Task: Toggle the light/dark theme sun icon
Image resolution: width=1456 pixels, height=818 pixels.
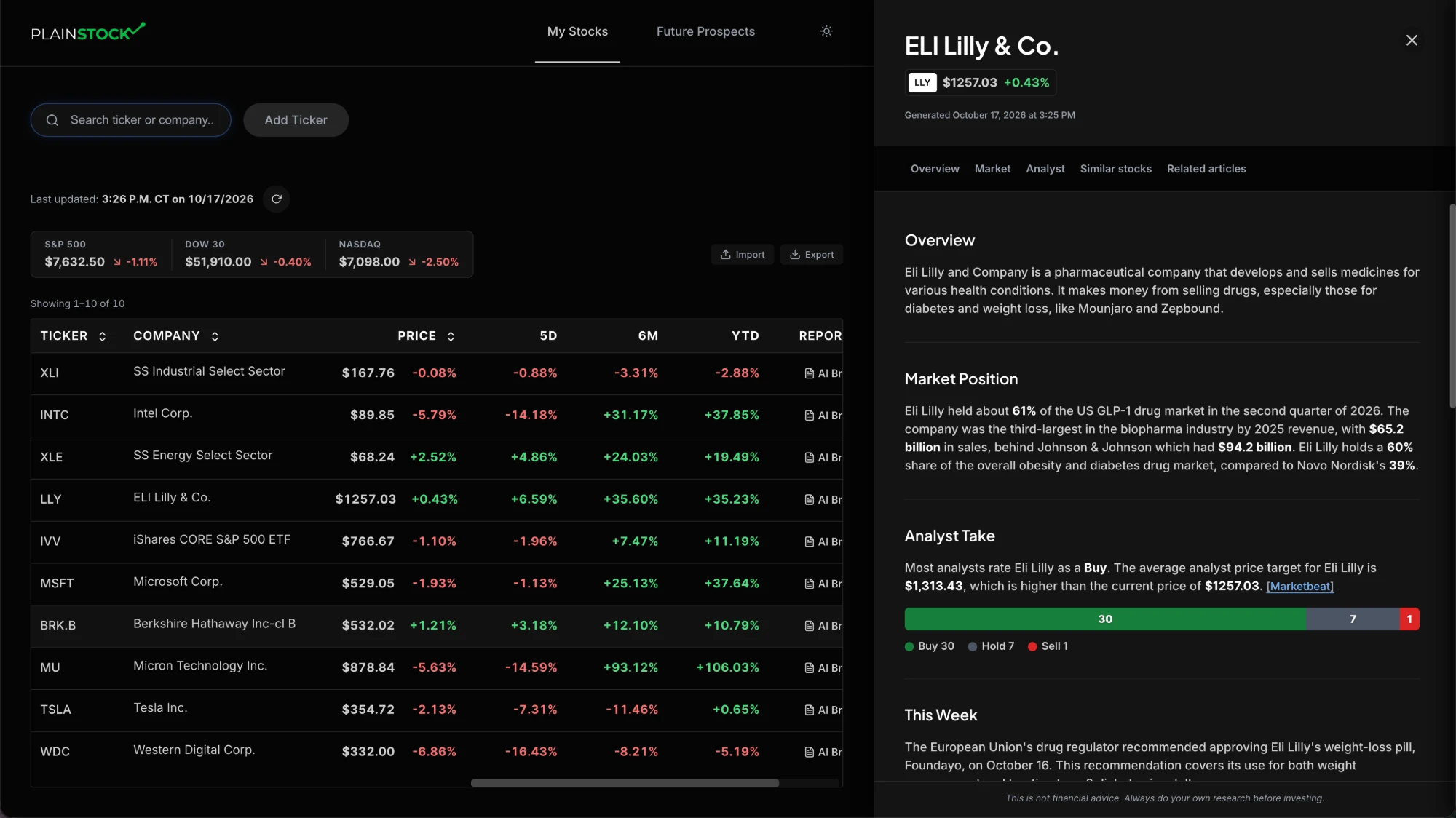Action: point(826,31)
